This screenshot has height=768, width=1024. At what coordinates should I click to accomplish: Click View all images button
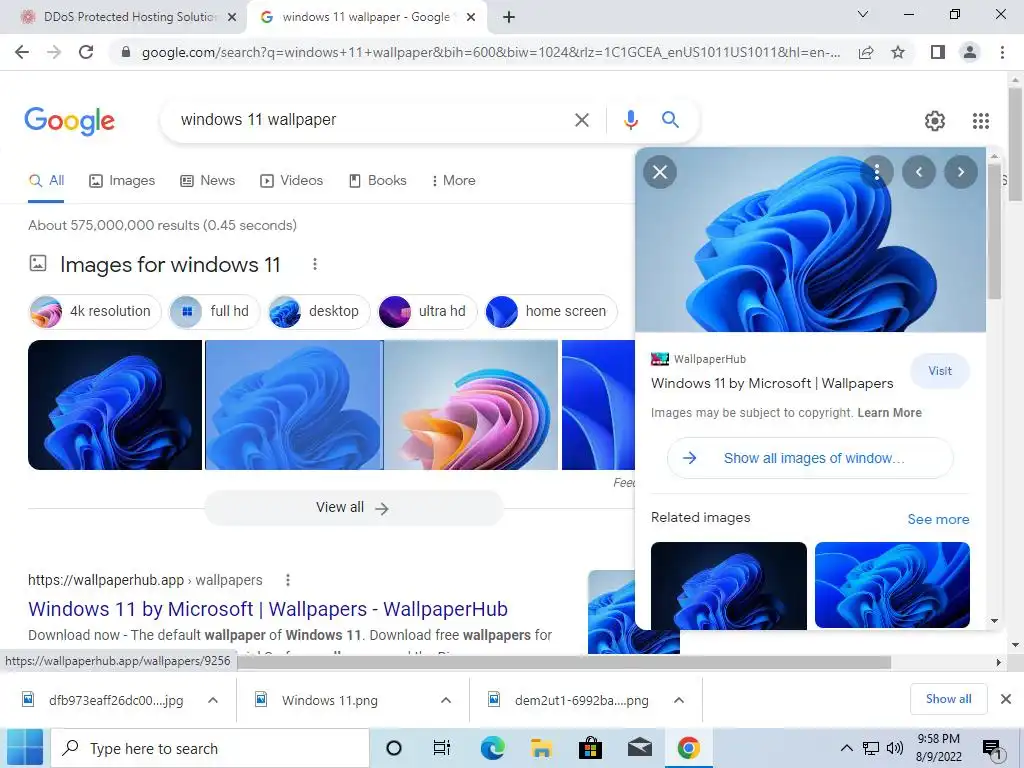tap(353, 507)
